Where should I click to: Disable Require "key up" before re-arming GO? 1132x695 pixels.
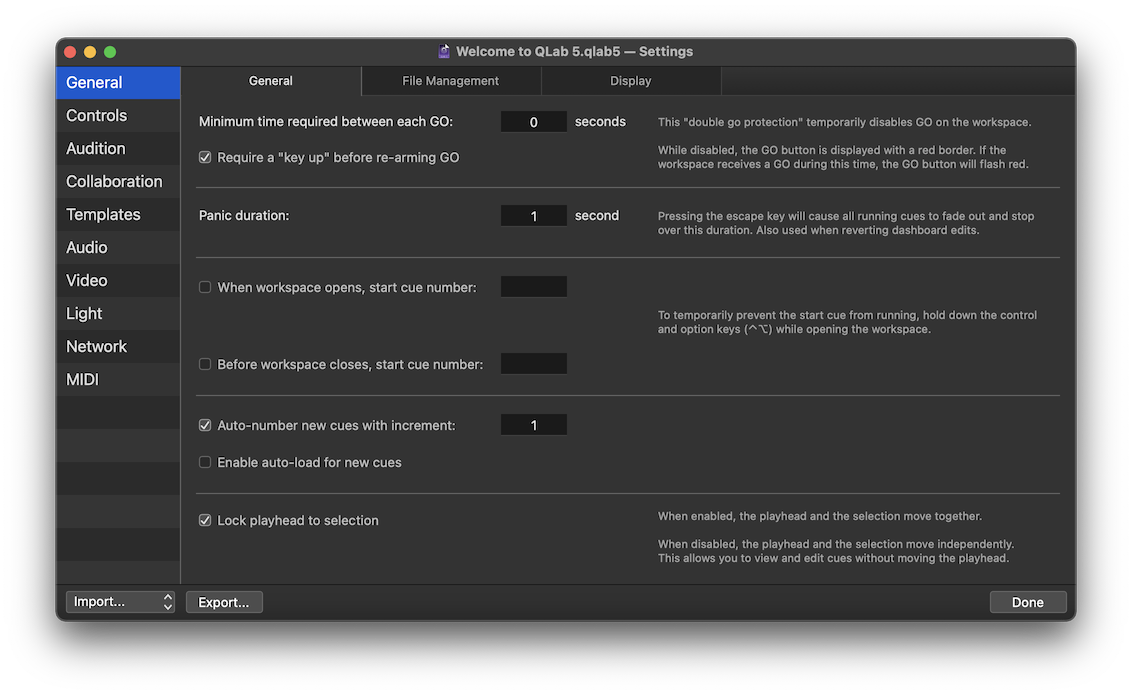point(205,158)
